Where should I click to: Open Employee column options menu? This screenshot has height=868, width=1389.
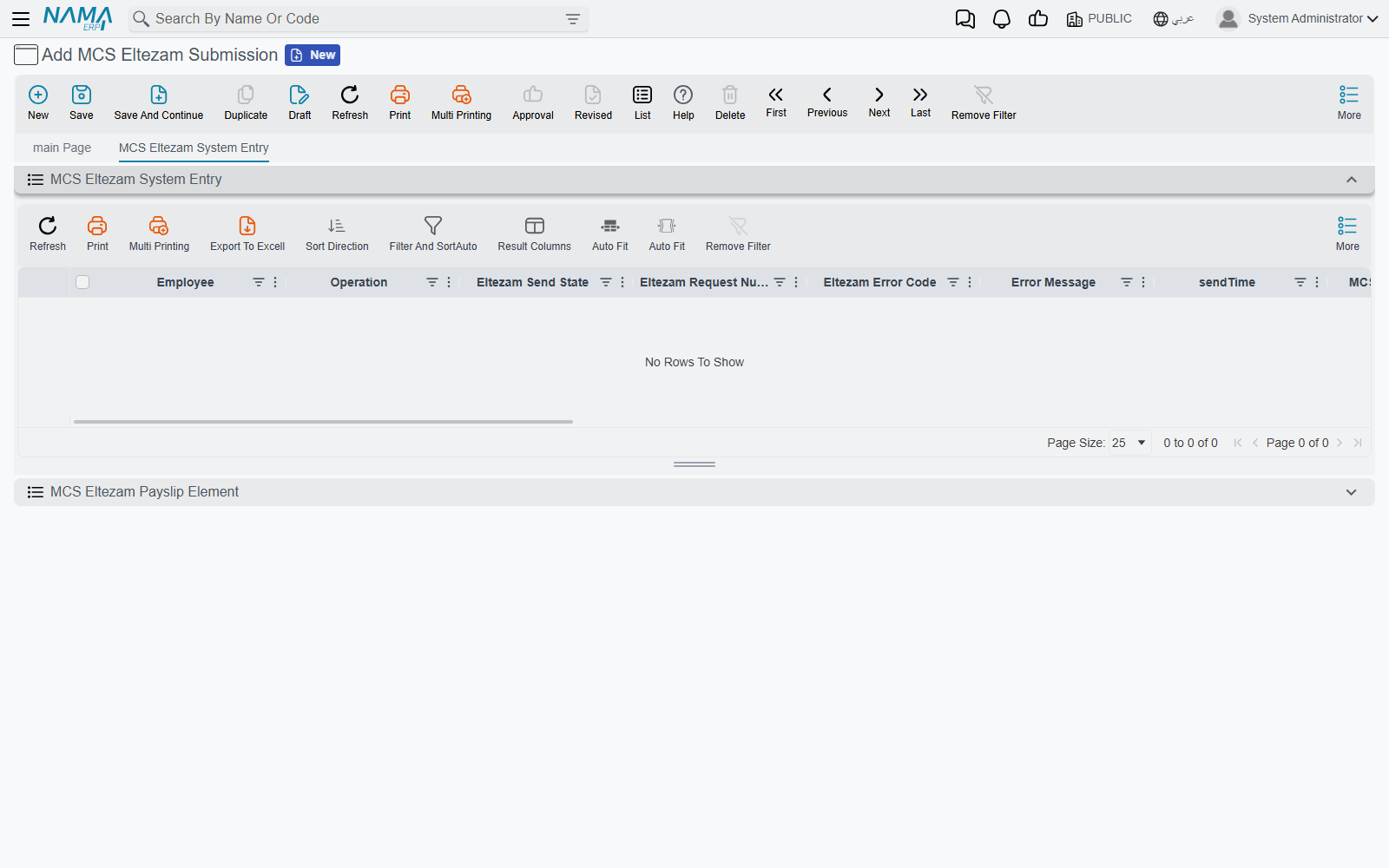275,282
